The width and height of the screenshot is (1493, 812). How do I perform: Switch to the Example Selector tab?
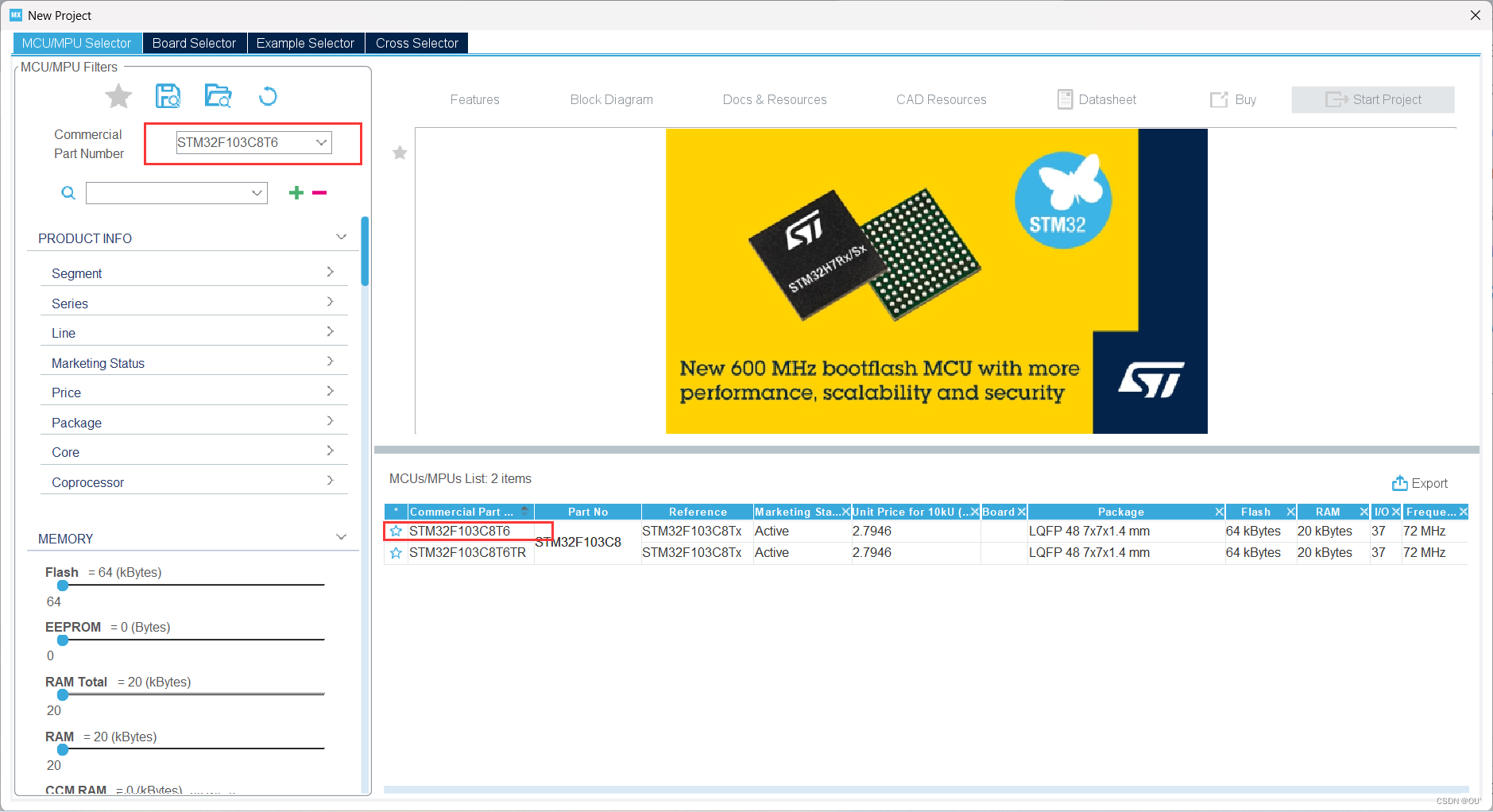(x=305, y=43)
